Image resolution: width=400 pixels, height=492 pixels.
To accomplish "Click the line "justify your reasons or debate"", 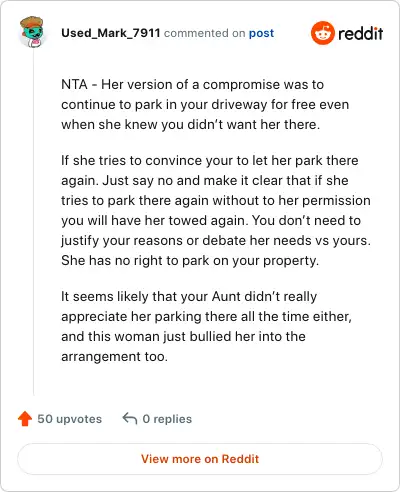I will 216,241.
